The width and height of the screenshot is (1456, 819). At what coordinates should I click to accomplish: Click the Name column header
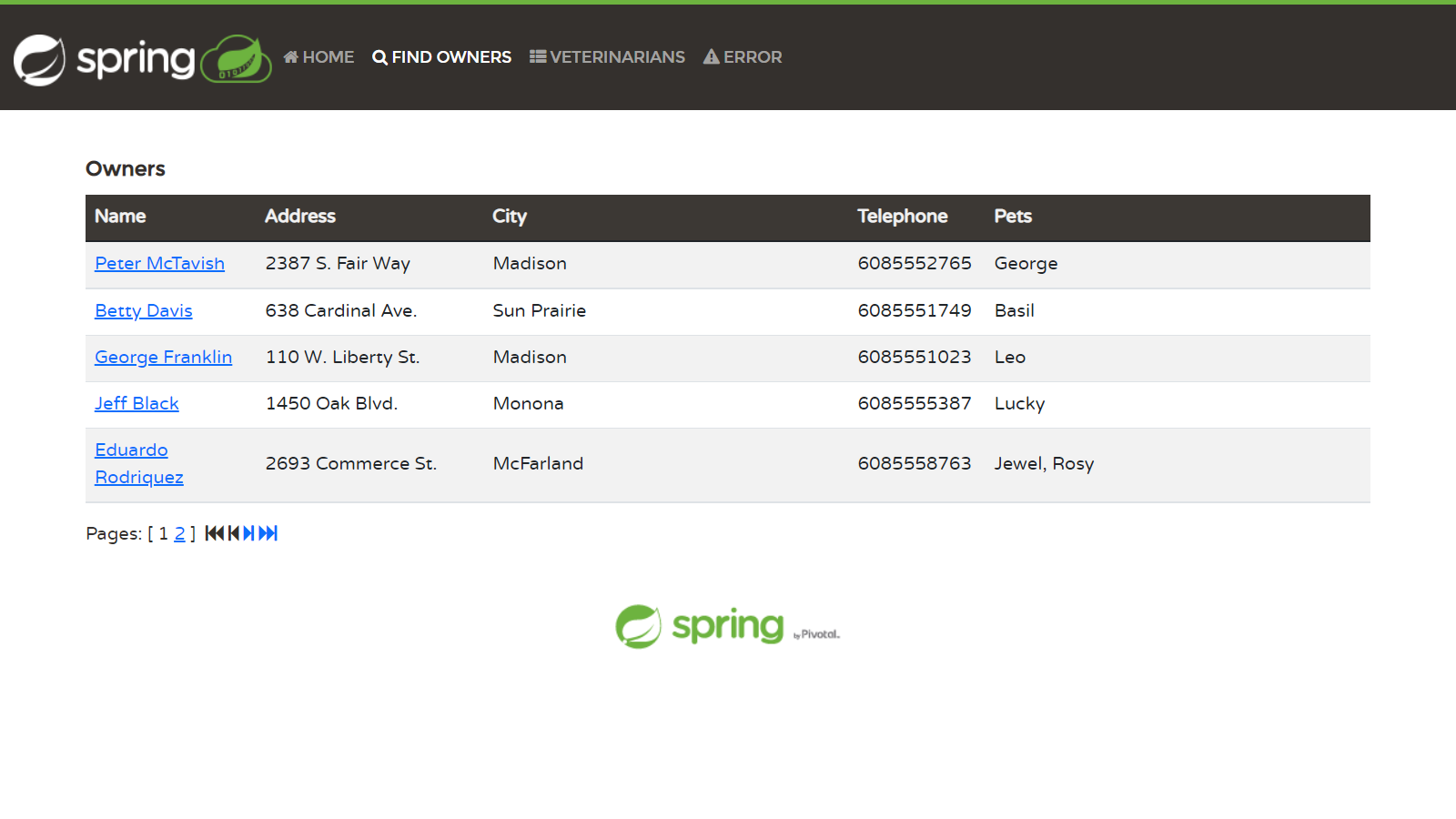tap(120, 217)
